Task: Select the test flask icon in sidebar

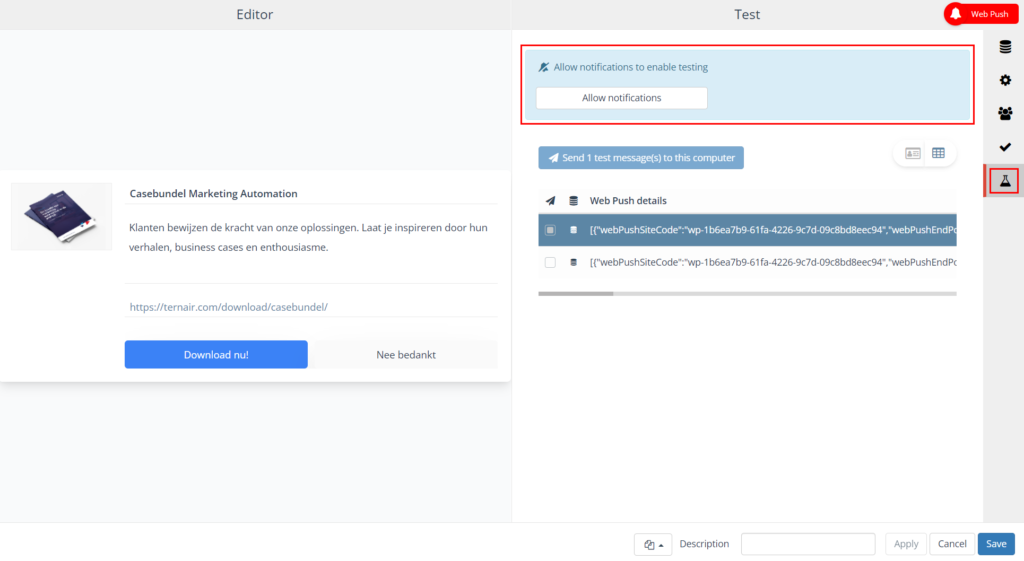Action: (x=1005, y=181)
